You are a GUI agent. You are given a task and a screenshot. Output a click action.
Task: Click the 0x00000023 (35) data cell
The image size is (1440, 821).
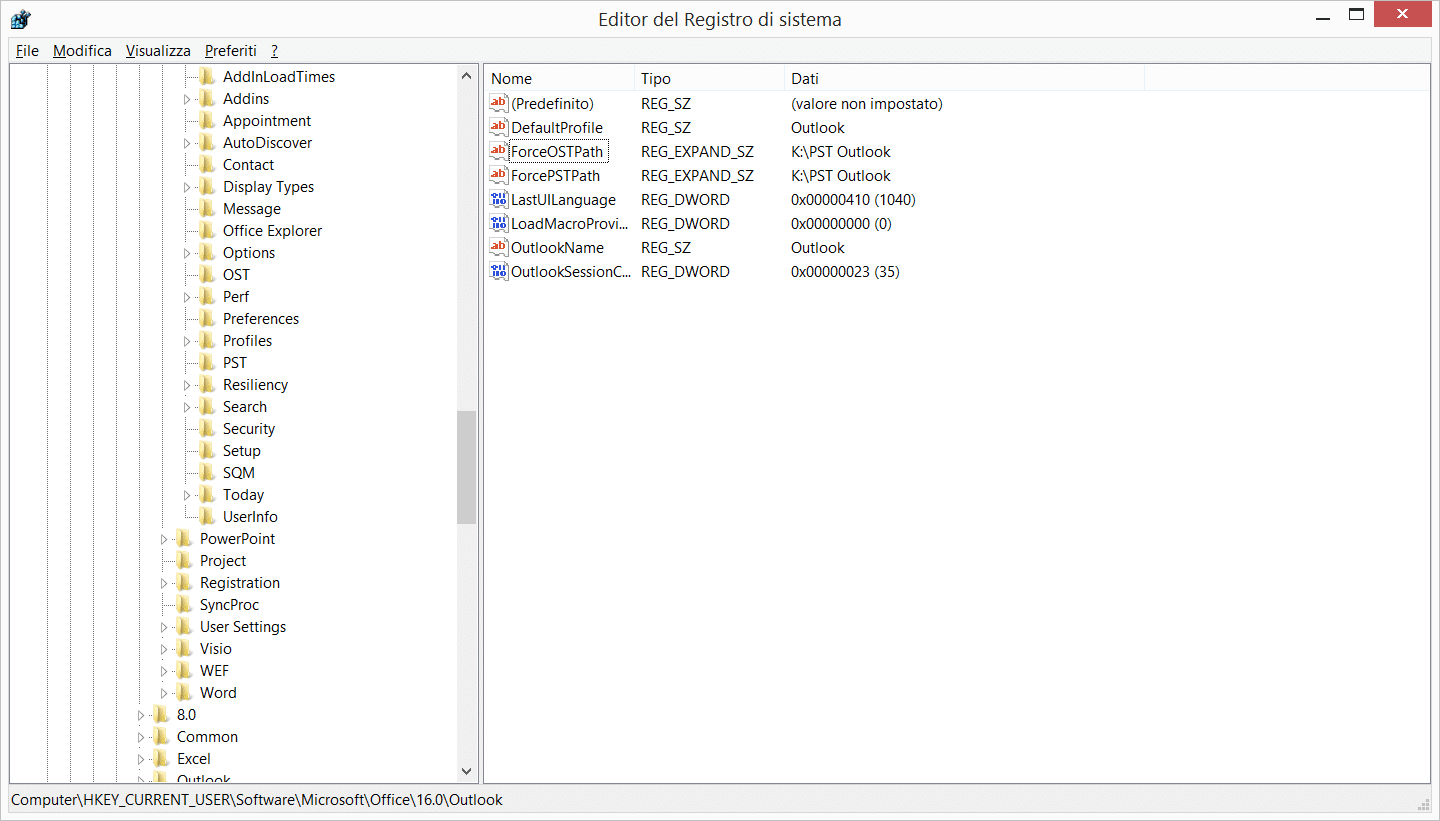point(845,272)
